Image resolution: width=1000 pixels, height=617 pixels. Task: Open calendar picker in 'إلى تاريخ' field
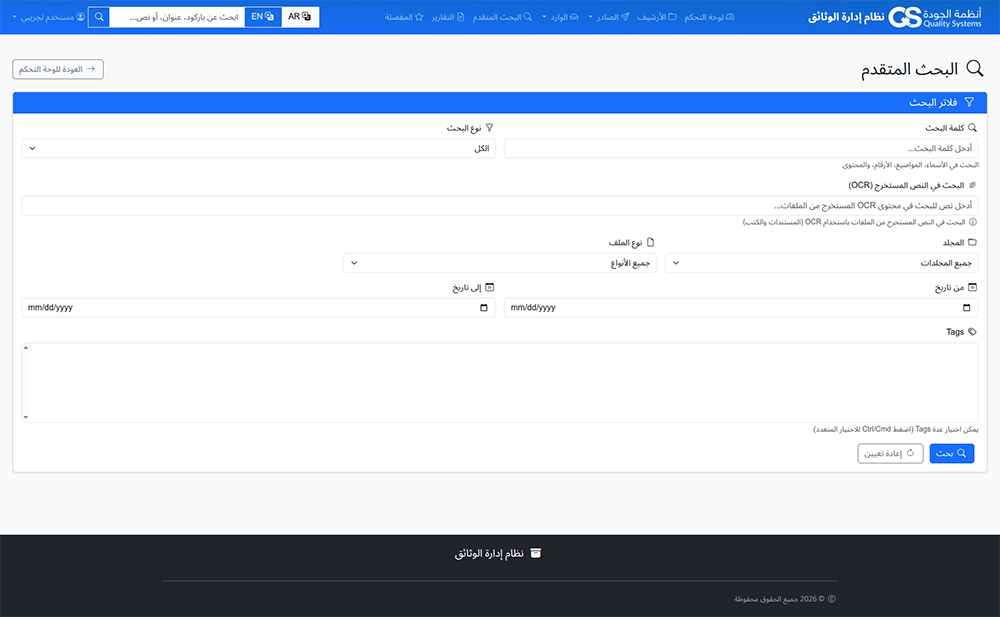[485, 308]
